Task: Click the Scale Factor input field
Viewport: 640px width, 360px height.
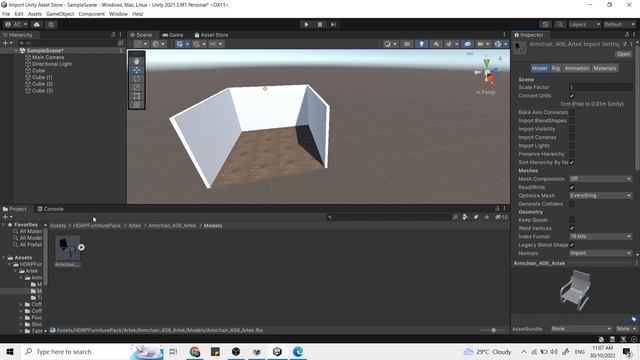Action: (x=601, y=87)
